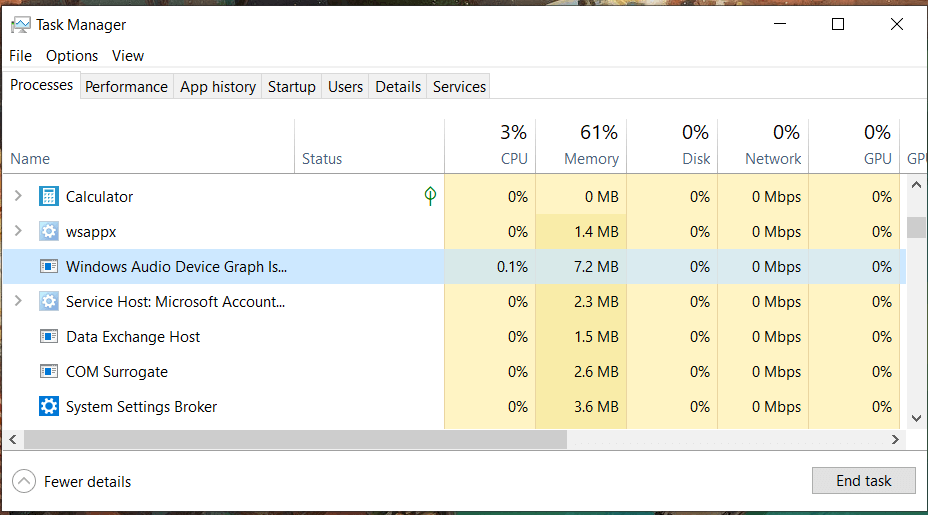This screenshot has height=515, width=928.
Task: Click the 2.6 MB memory value
Action: (596, 372)
